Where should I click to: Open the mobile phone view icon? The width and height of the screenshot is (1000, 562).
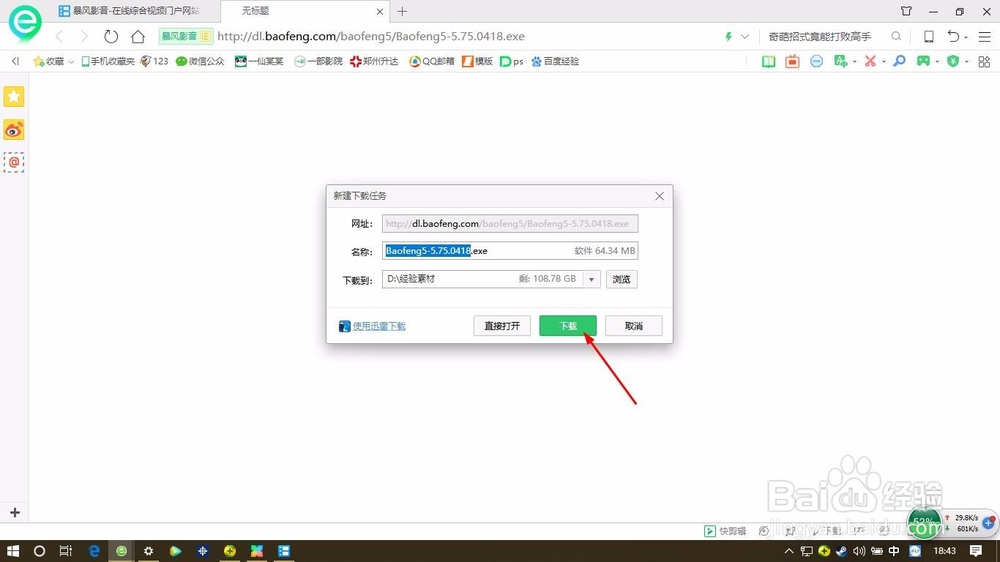point(929,36)
